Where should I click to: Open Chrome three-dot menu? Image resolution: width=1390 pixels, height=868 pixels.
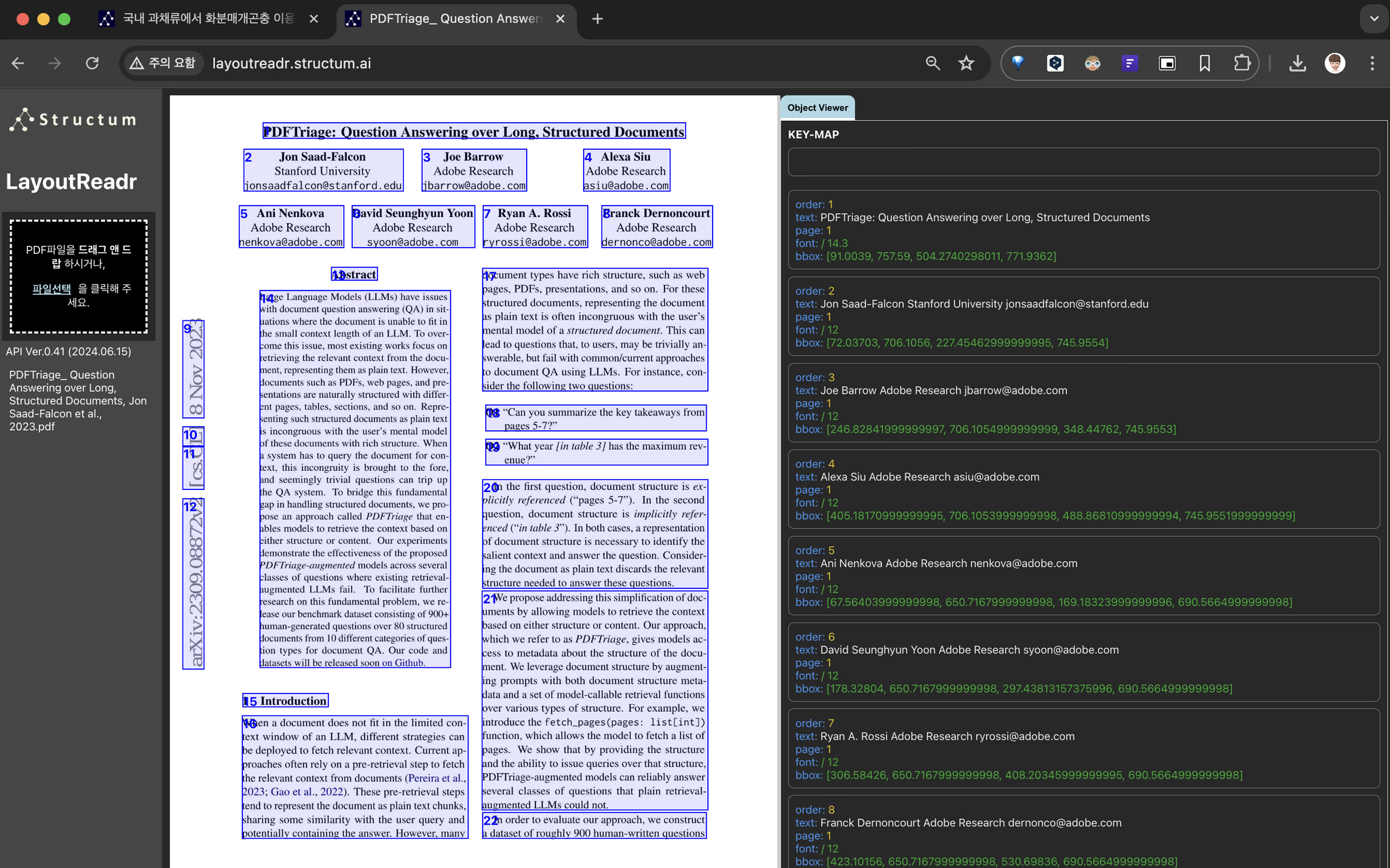pyautogui.click(x=1372, y=63)
